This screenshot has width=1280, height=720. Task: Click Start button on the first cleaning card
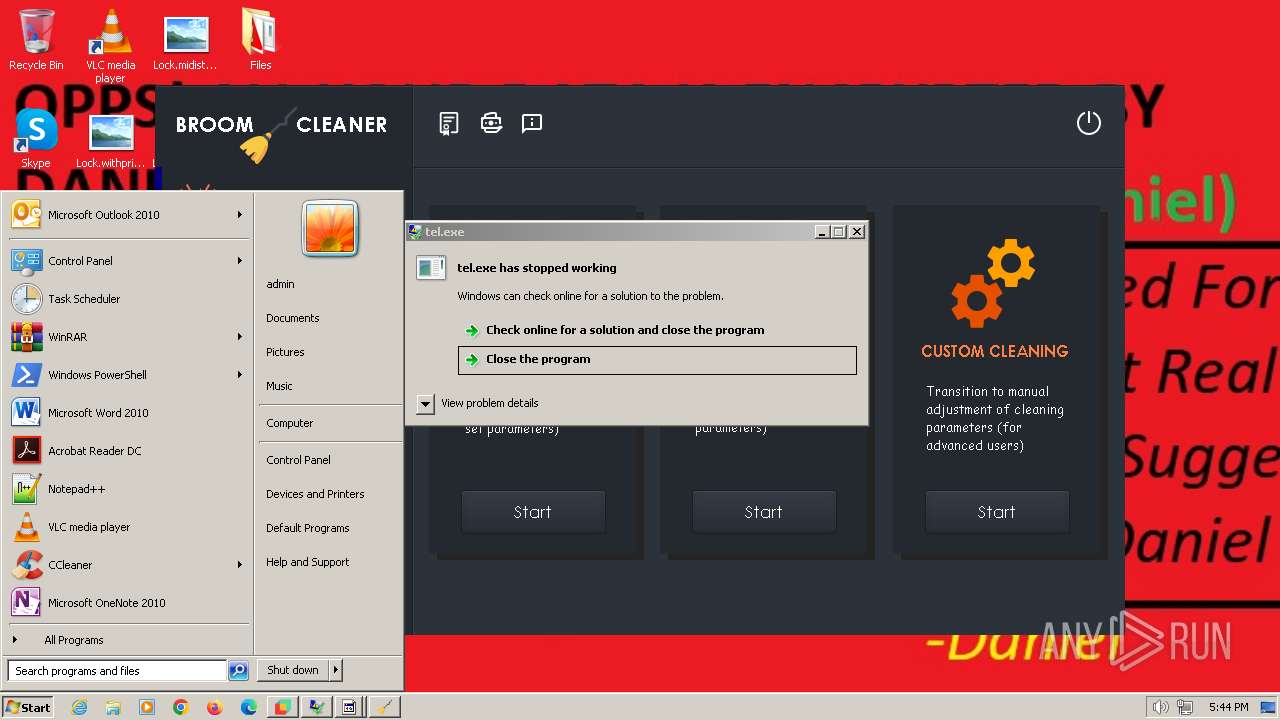532,512
